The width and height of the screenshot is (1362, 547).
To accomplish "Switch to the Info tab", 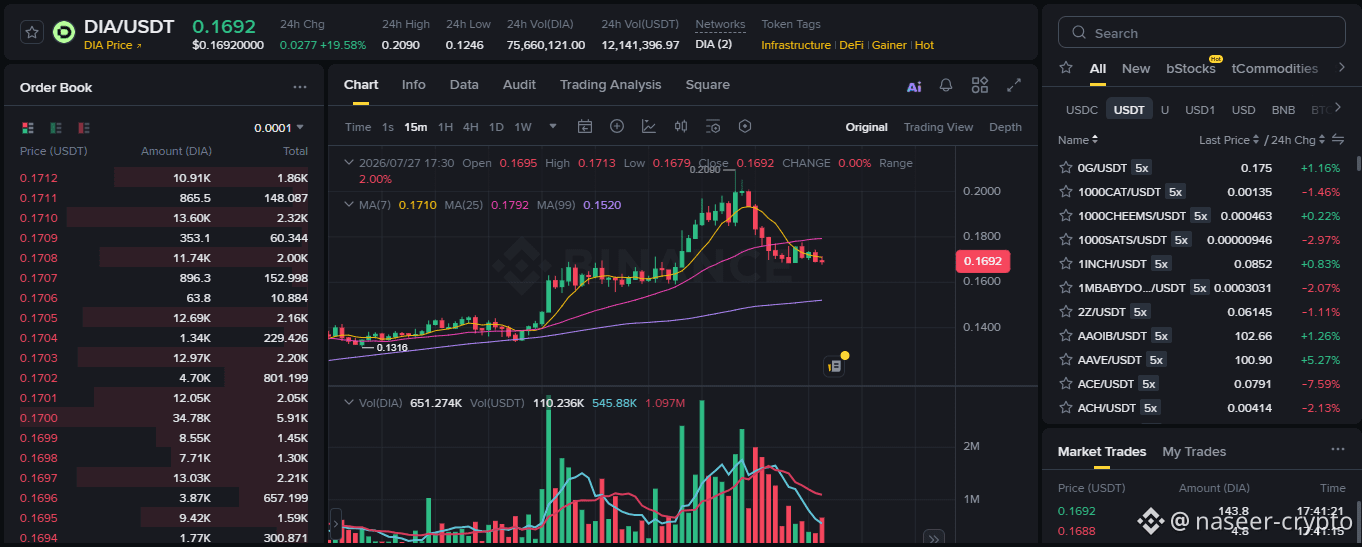I will coord(413,85).
